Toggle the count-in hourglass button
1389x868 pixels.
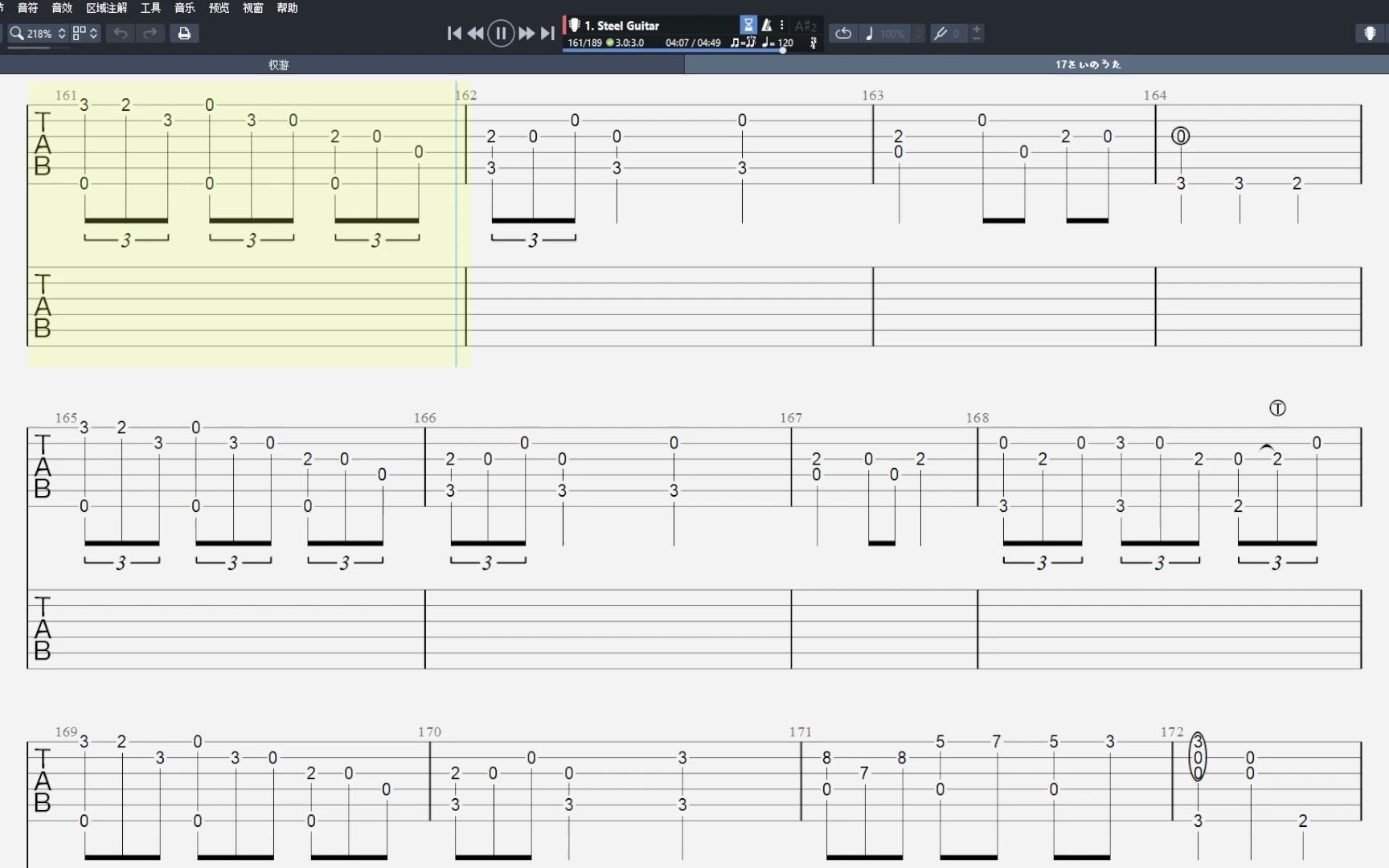pyautogui.click(x=748, y=26)
